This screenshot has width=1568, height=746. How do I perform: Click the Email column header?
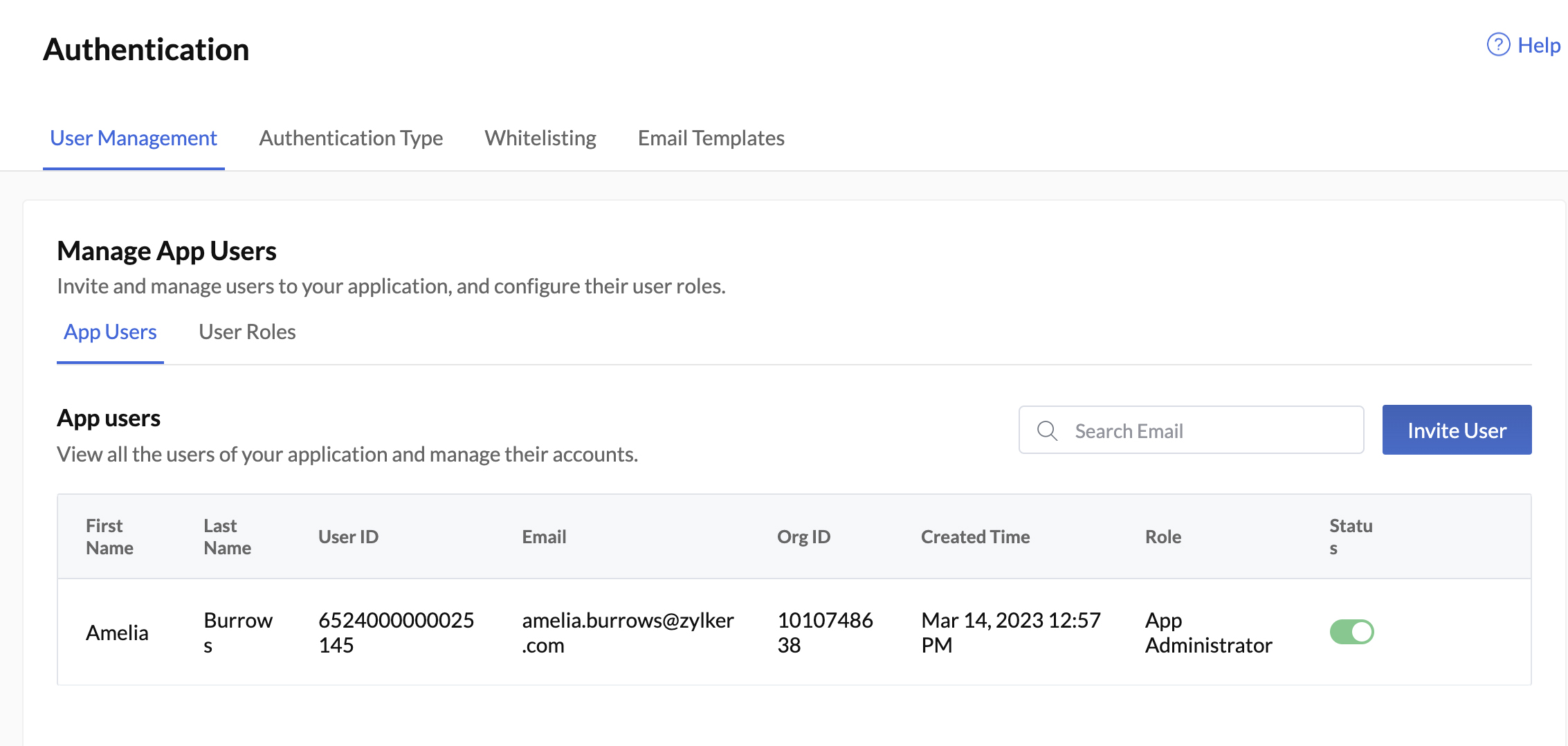(x=544, y=536)
